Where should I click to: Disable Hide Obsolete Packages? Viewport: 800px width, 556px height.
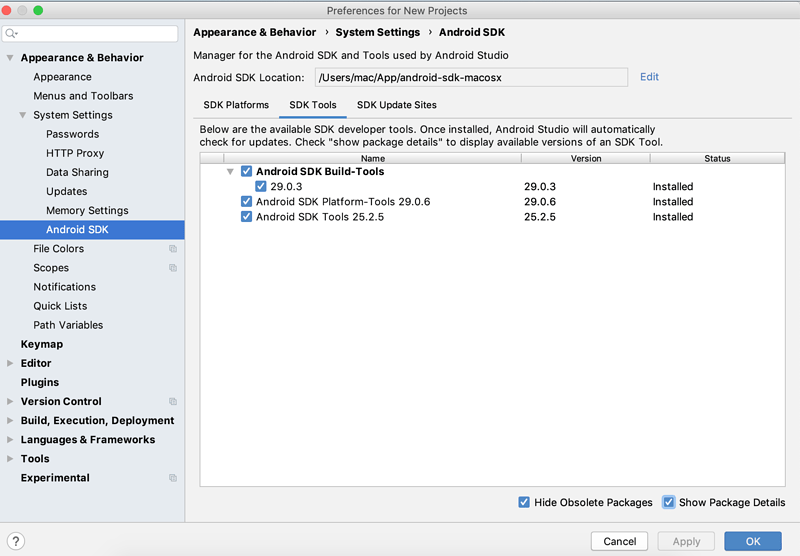[524, 502]
